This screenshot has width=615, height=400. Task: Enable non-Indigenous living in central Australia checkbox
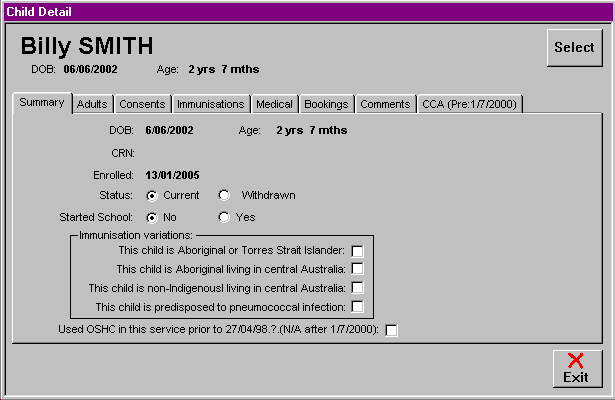(357, 288)
